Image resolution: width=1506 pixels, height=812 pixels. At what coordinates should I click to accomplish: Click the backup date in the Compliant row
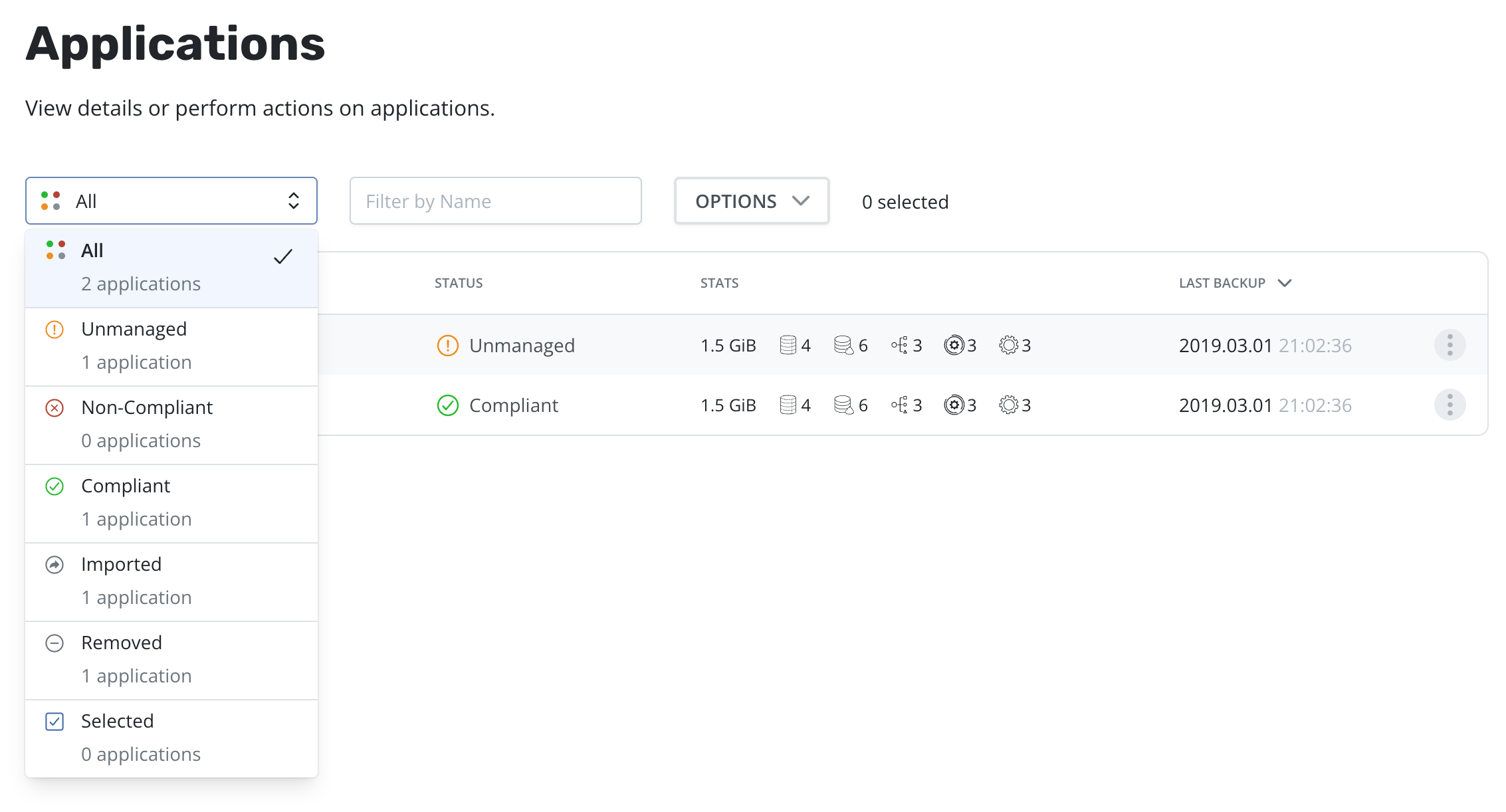1265,405
